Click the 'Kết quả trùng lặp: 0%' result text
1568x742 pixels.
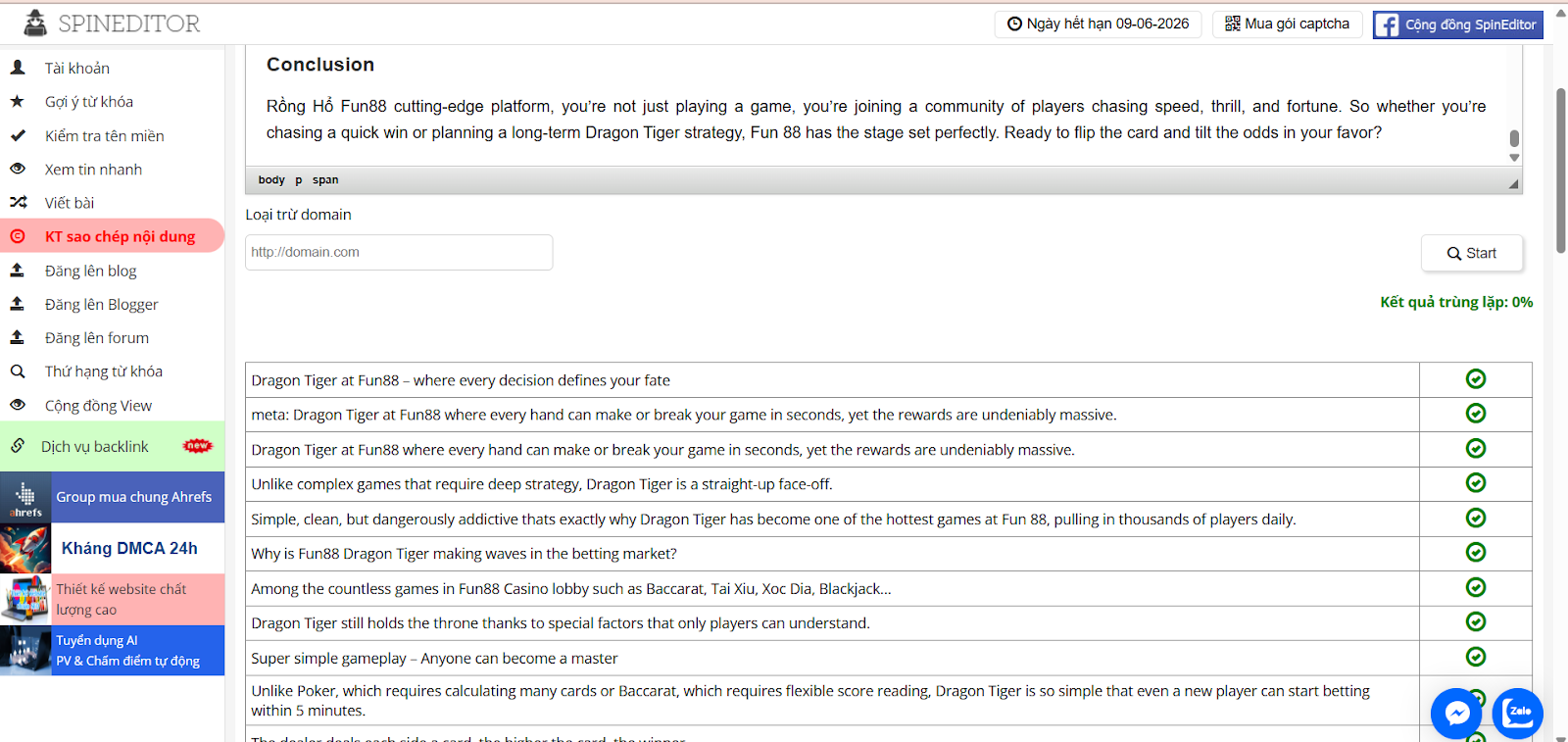(x=1456, y=302)
